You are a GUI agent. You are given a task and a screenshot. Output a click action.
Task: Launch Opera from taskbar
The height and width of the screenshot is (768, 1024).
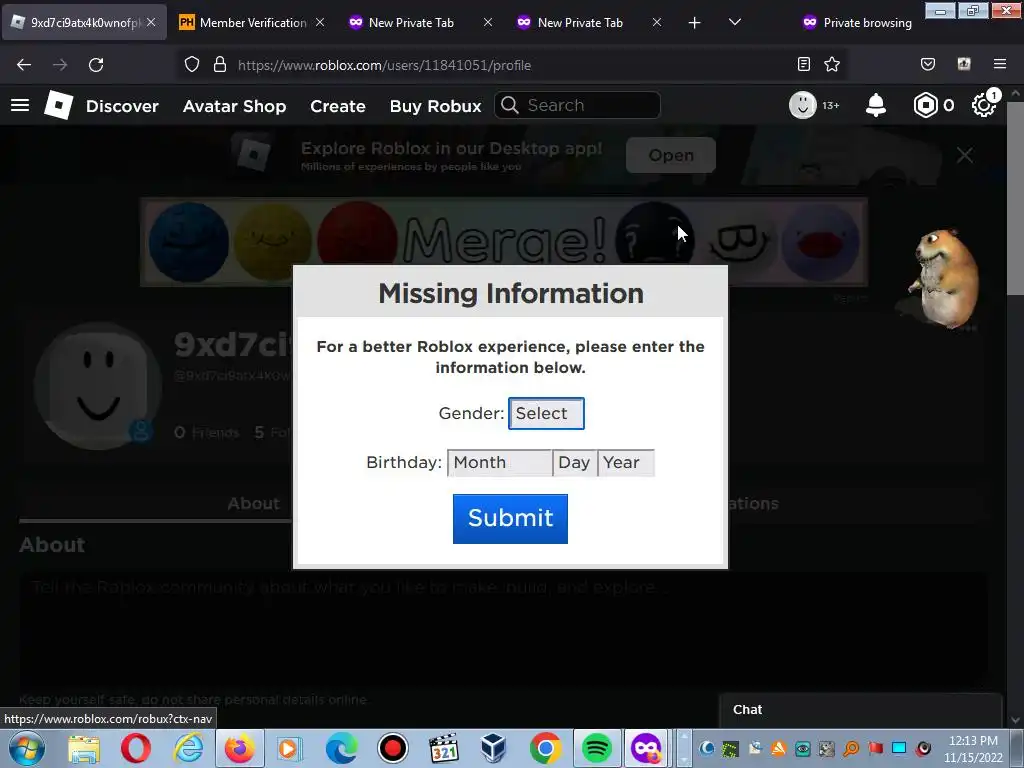(x=136, y=748)
